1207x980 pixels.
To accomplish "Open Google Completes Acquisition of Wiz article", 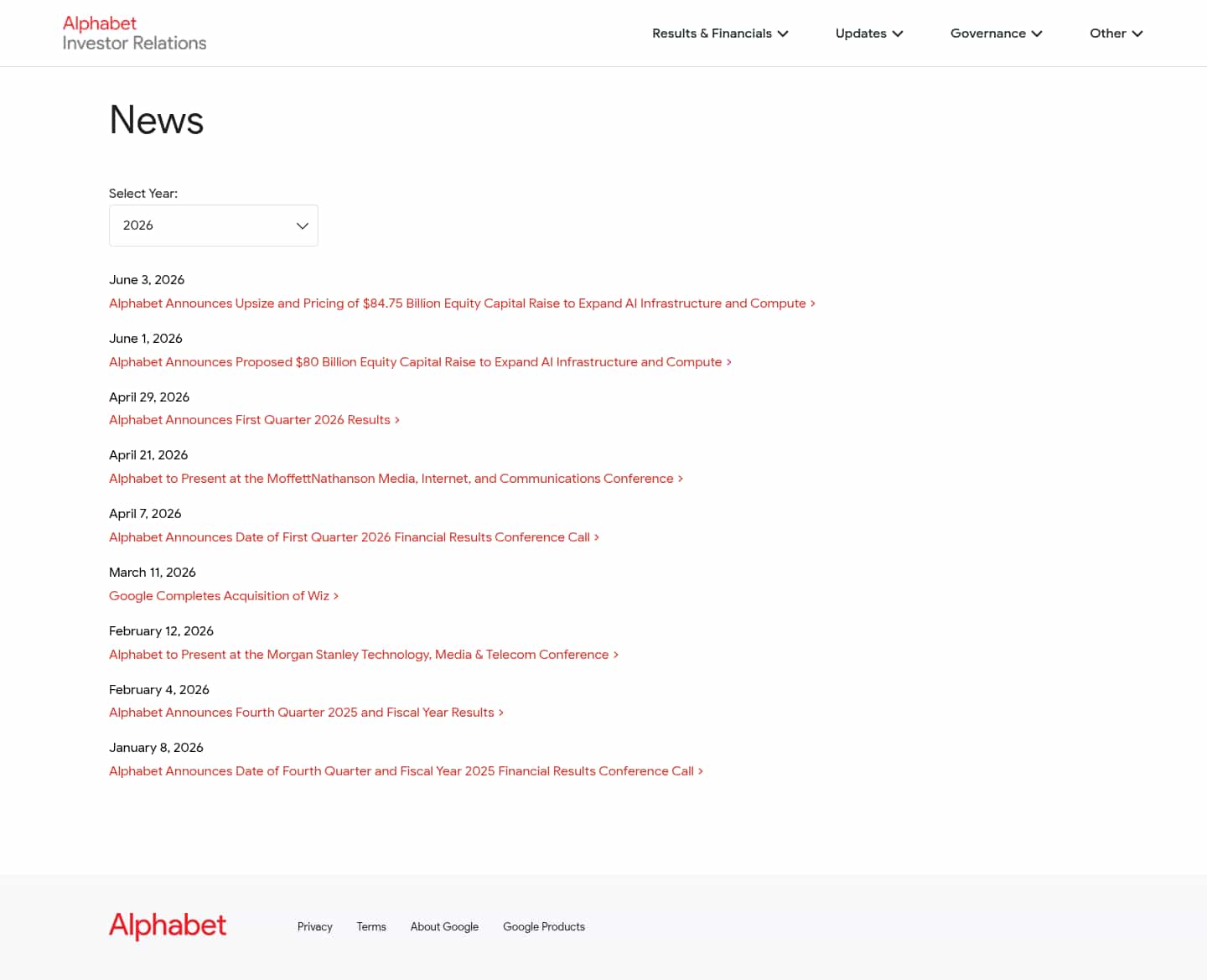I will [x=224, y=596].
